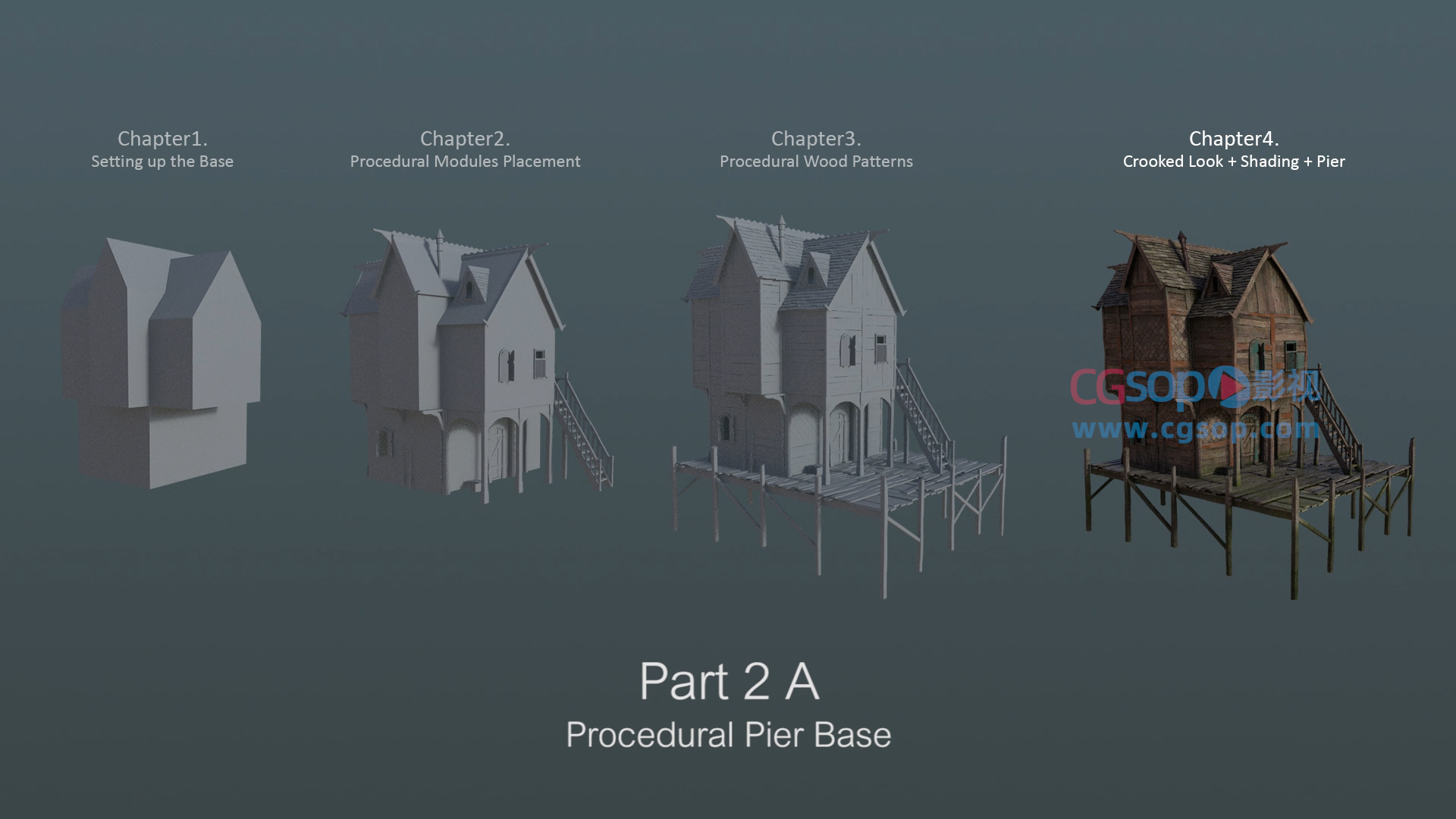1456x819 pixels.
Task: Open the www.cgsop.com link
Action: click(x=1195, y=430)
